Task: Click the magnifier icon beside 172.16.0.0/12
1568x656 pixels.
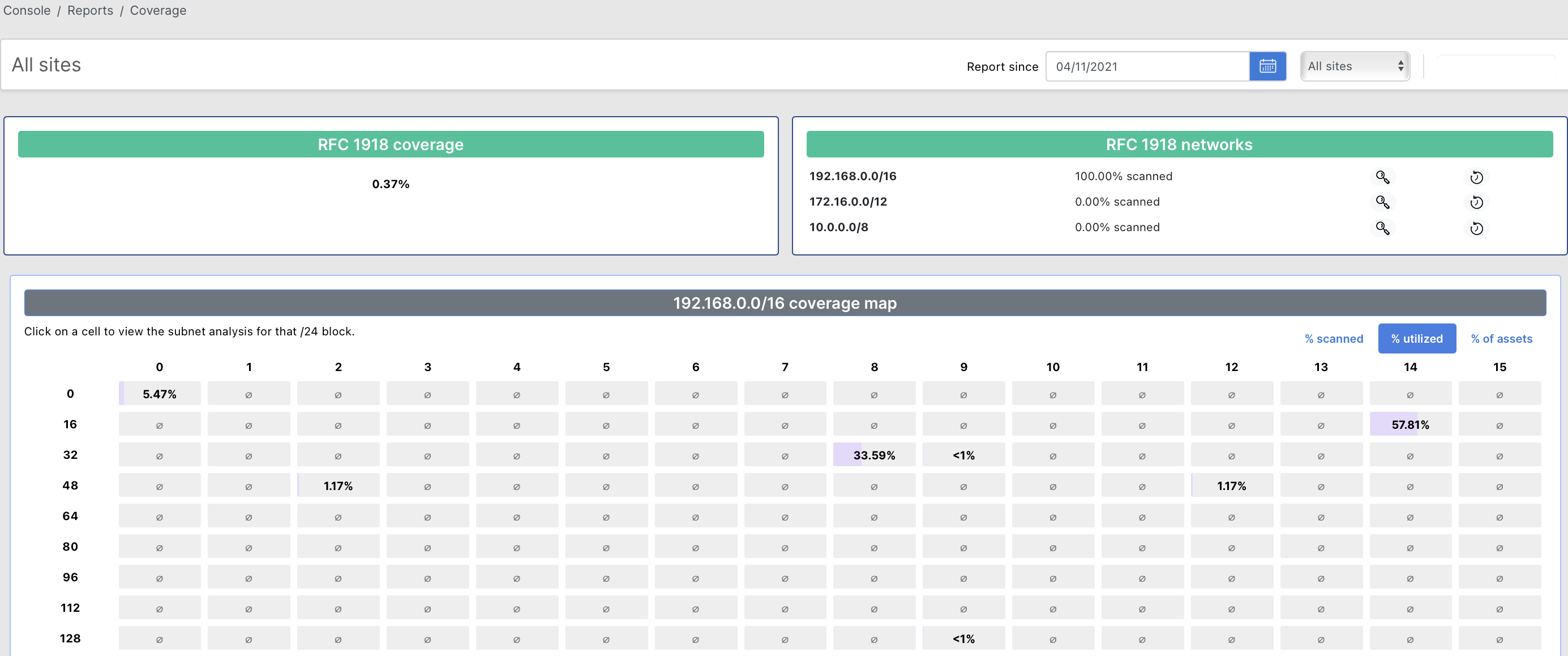Action: (1382, 203)
